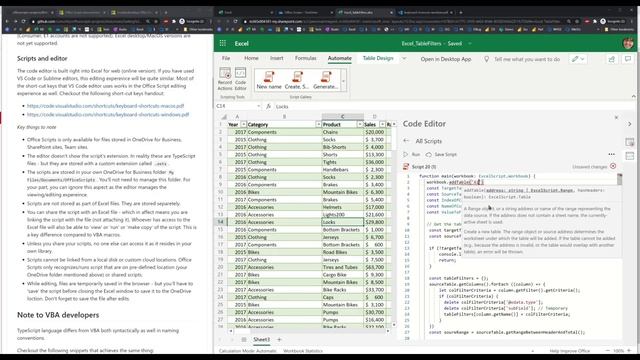This screenshot has width=640, height=360.
Task: Select the Generate... script in gallery
Action: (x=325, y=80)
